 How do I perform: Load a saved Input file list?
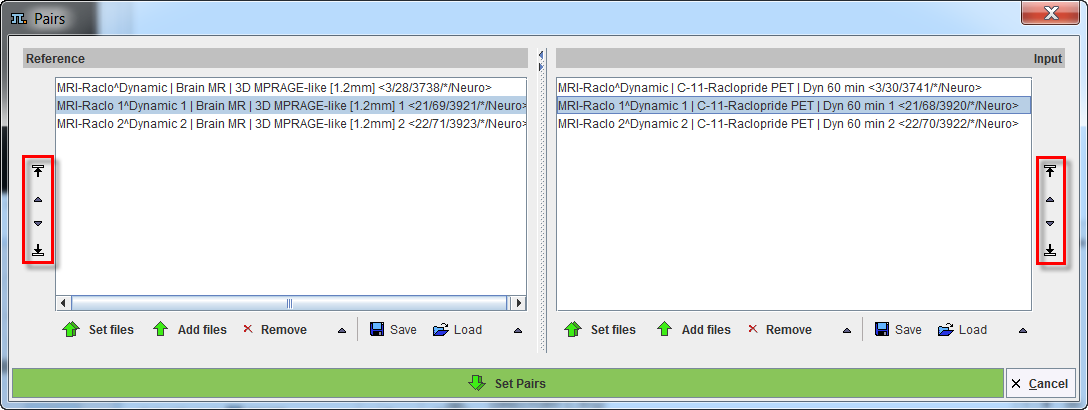[x=962, y=330]
